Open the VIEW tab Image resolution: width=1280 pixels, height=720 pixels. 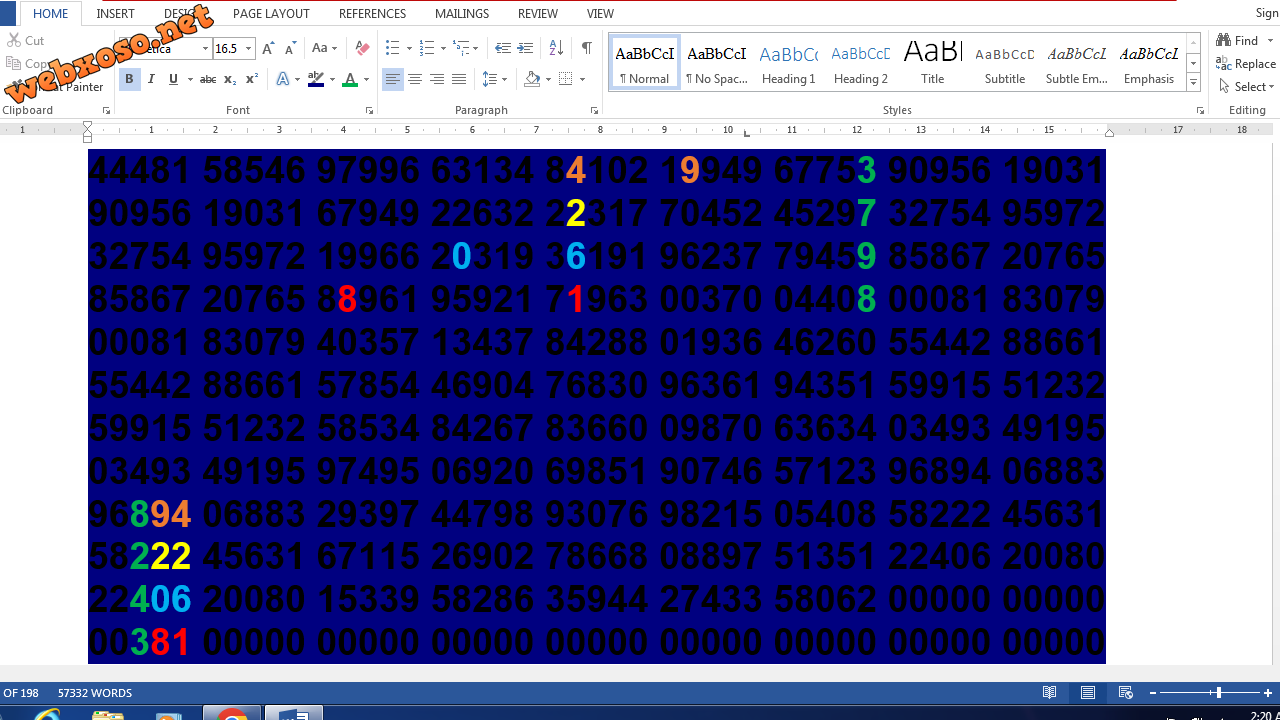click(600, 14)
